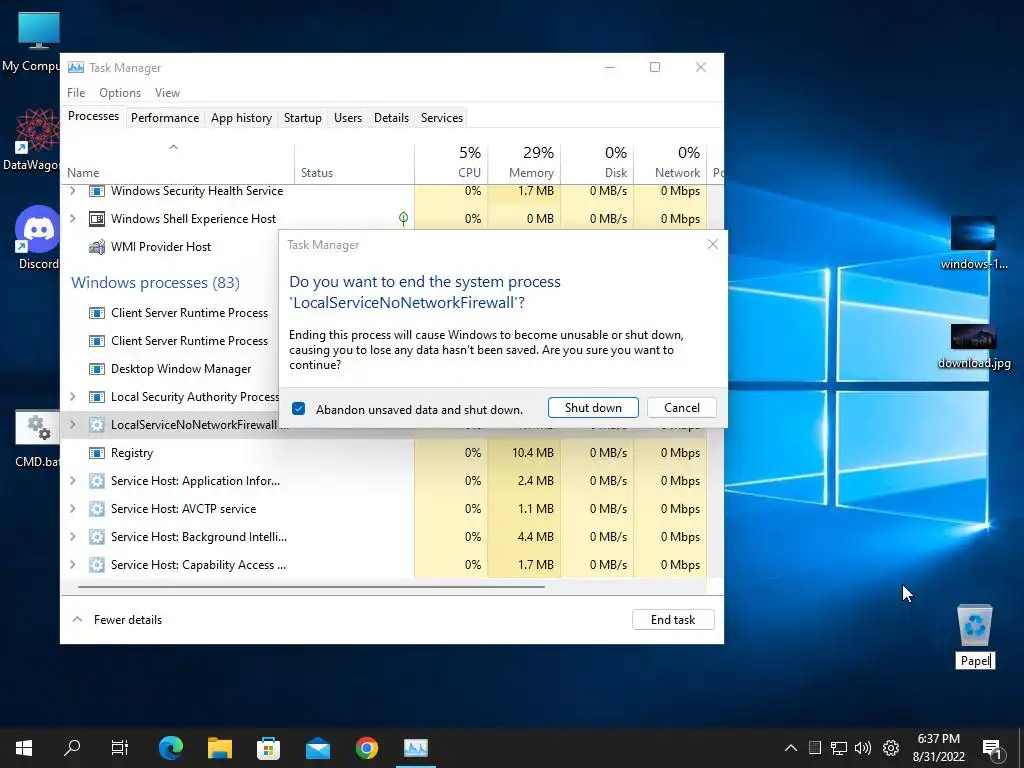Open the File menu
Image resolution: width=1024 pixels, height=768 pixels.
pyautogui.click(x=76, y=93)
